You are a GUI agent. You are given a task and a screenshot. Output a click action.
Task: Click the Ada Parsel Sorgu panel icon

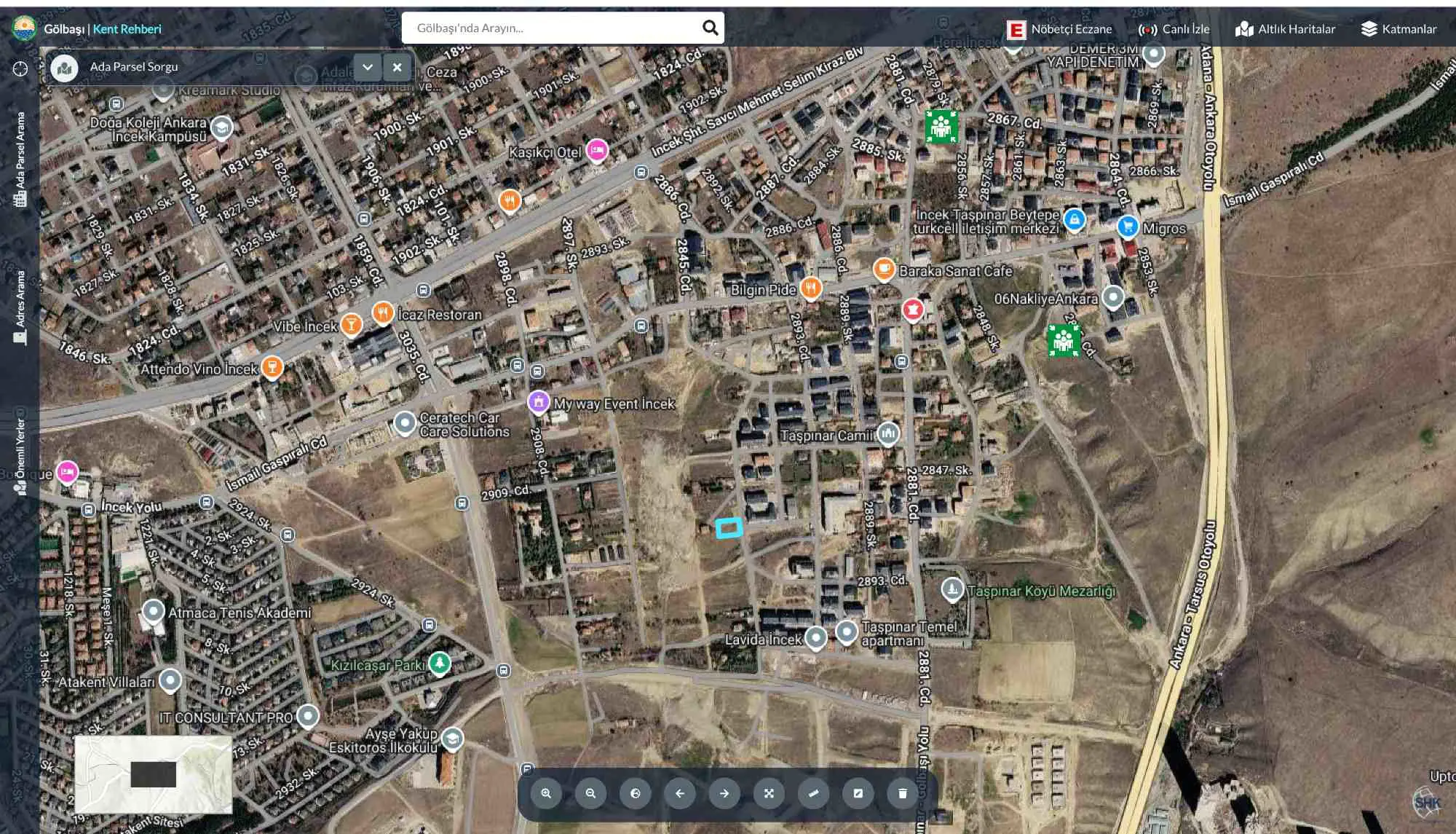[x=65, y=68]
